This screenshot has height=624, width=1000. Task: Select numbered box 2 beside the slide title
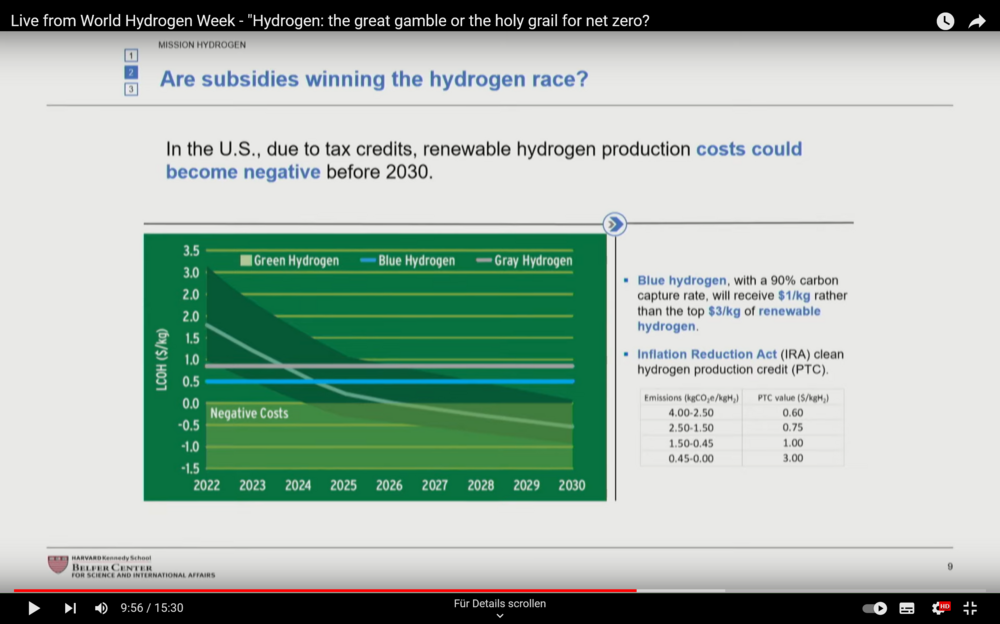click(x=130, y=72)
